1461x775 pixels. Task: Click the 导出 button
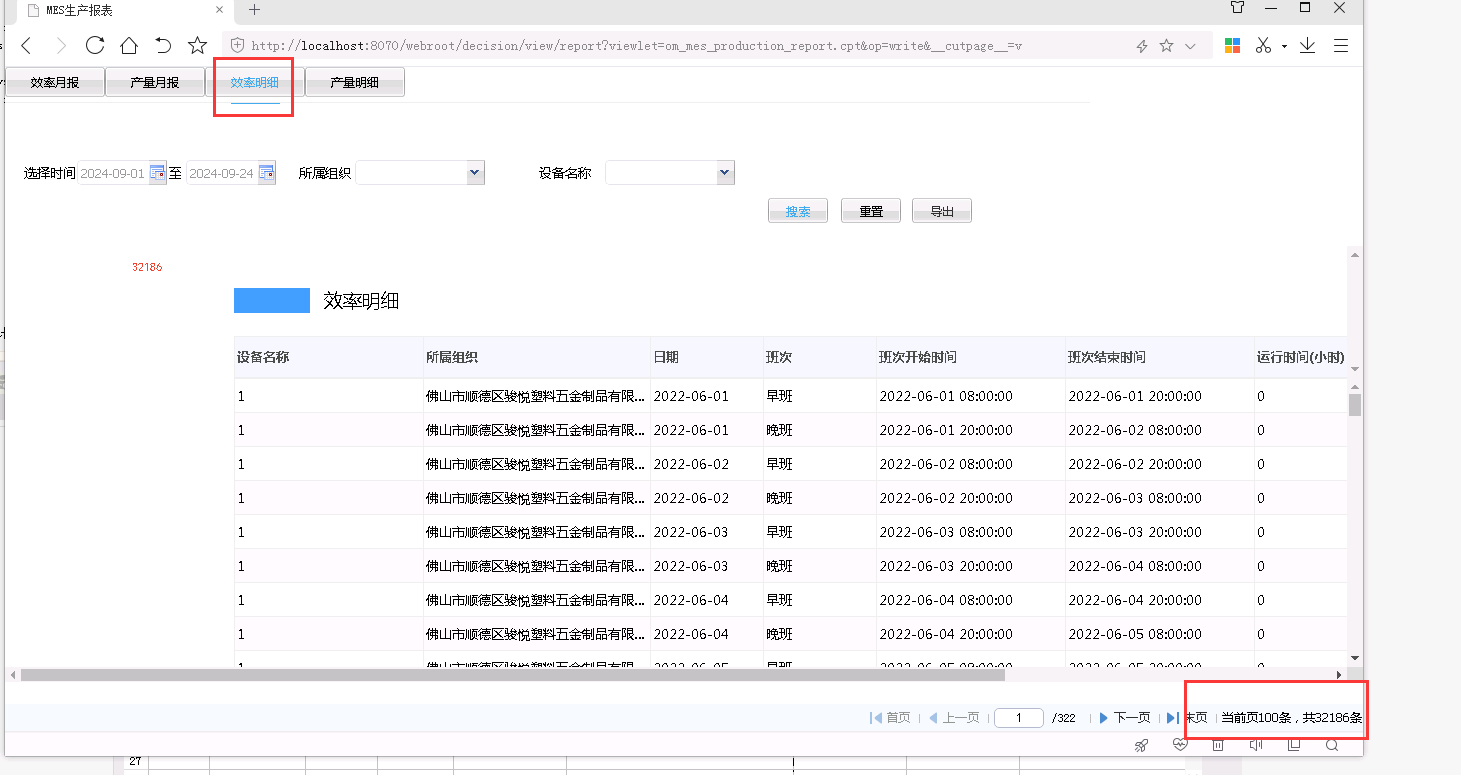[942, 211]
